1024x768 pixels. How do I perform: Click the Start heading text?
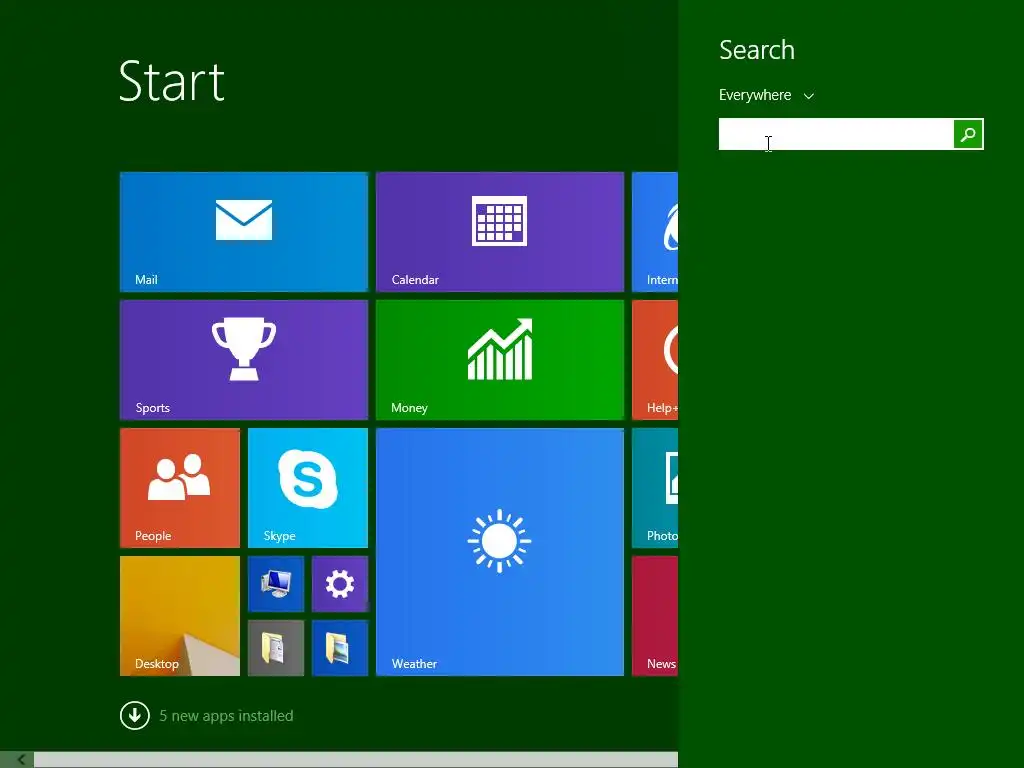[172, 82]
